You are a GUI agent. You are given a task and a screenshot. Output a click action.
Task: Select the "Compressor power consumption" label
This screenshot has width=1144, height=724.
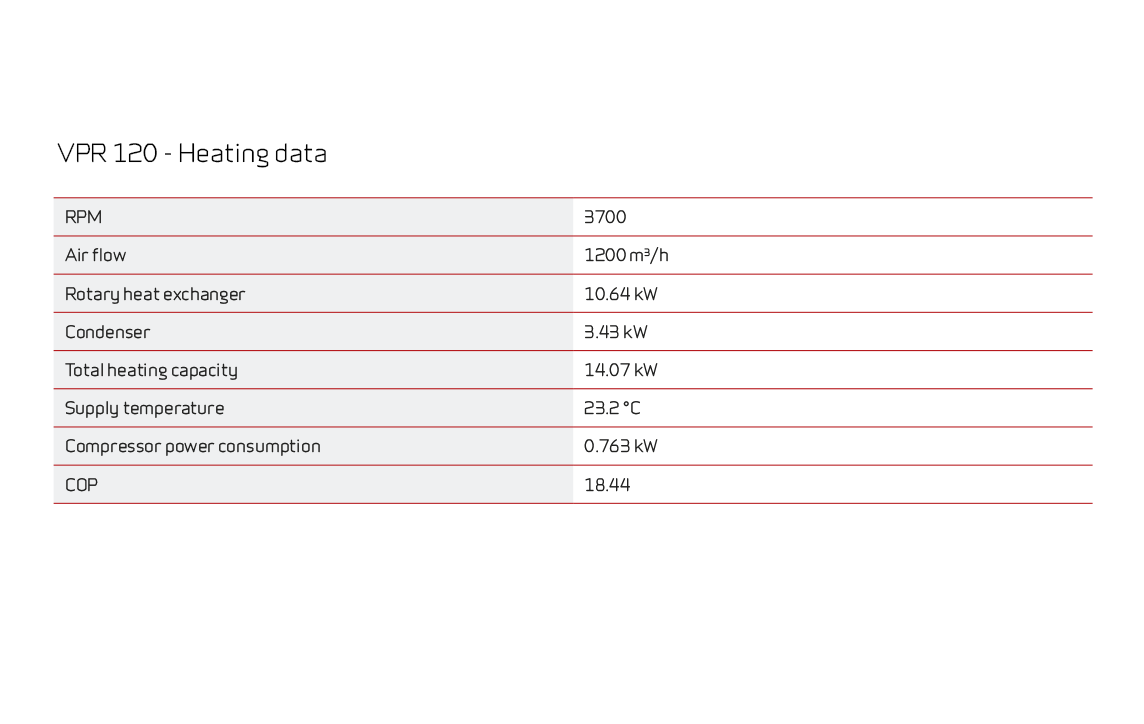tap(193, 446)
